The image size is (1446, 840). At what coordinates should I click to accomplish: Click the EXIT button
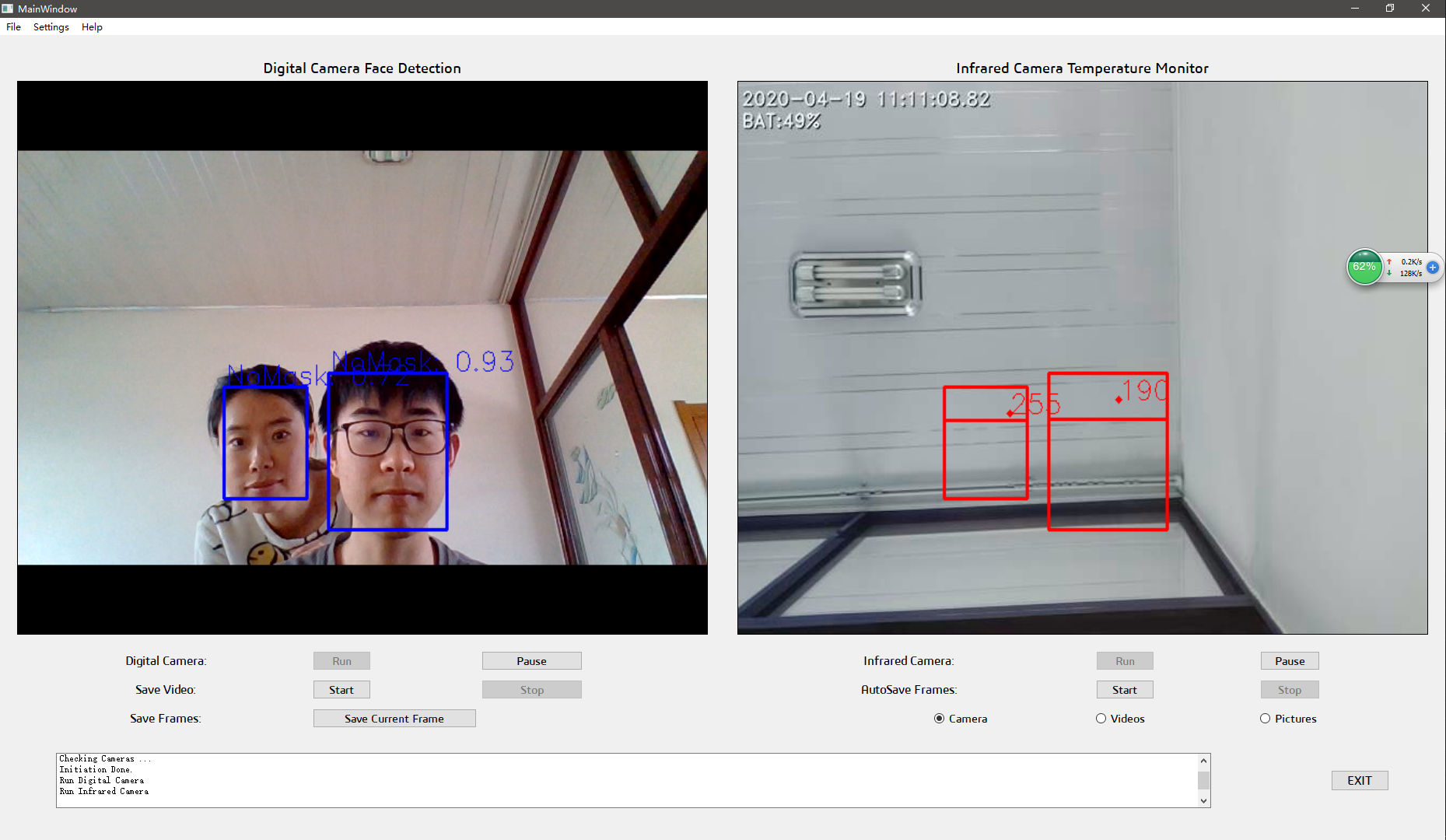[1360, 780]
